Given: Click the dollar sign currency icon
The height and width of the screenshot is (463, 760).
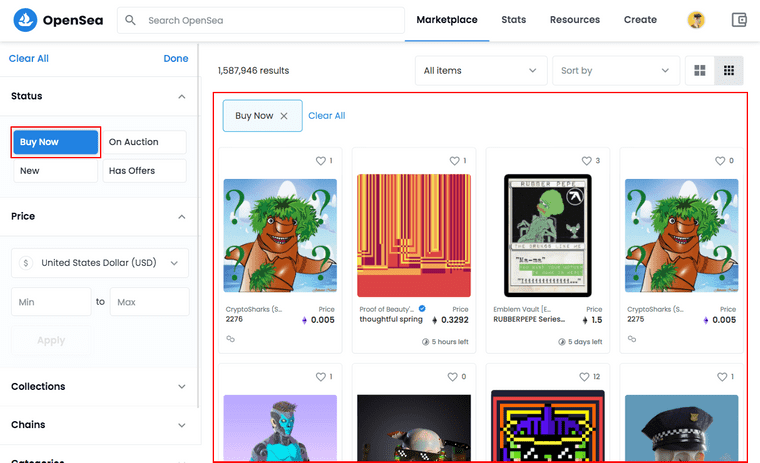Looking at the screenshot, I should tap(26, 263).
